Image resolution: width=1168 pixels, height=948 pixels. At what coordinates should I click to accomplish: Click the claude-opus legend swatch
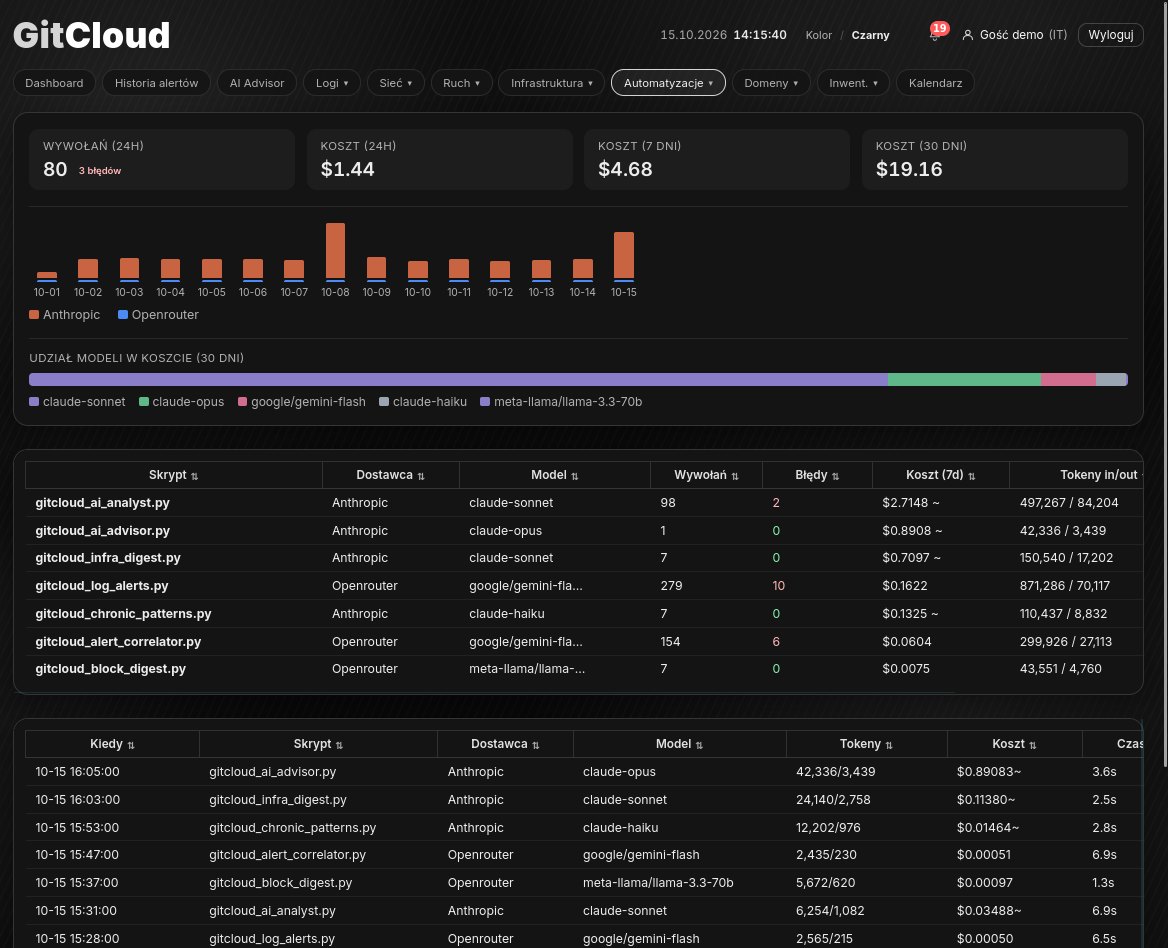click(x=144, y=402)
